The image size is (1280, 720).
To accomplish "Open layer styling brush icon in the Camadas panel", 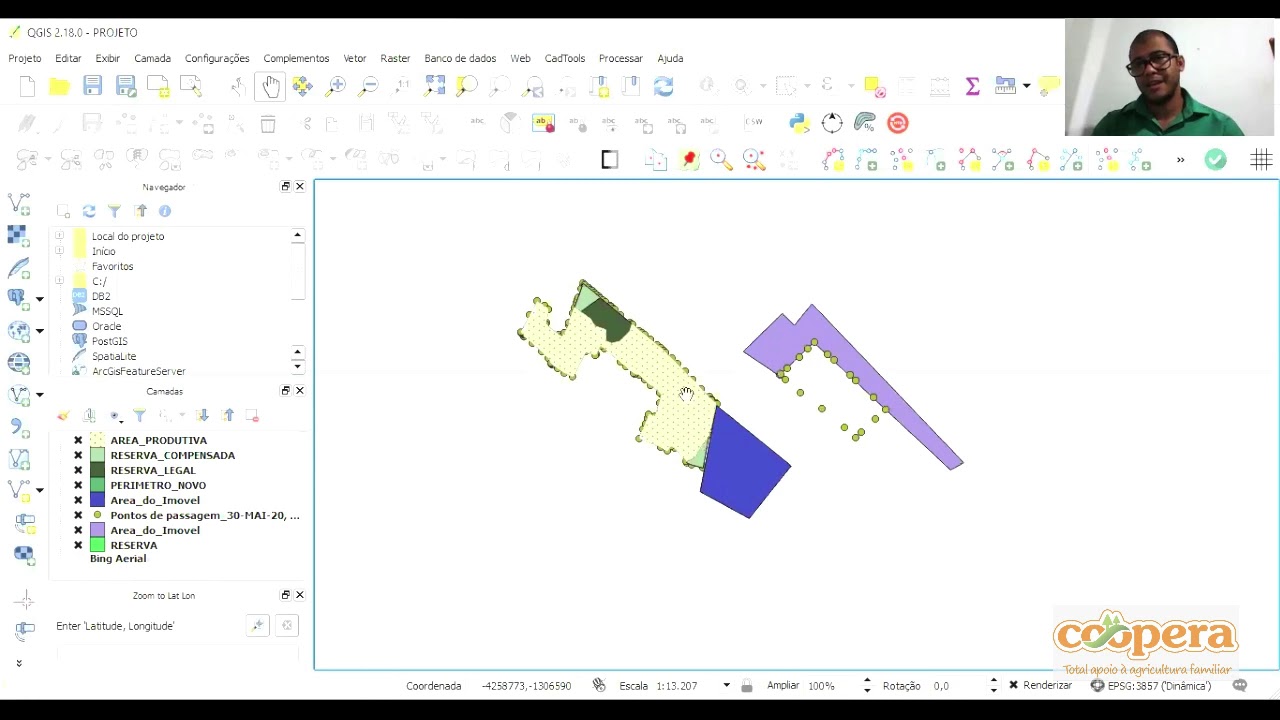I will click(63, 415).
